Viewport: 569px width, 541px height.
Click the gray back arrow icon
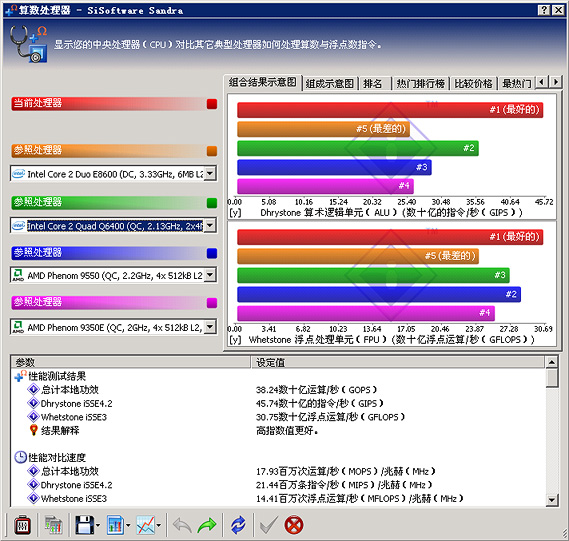pos(182,525)
